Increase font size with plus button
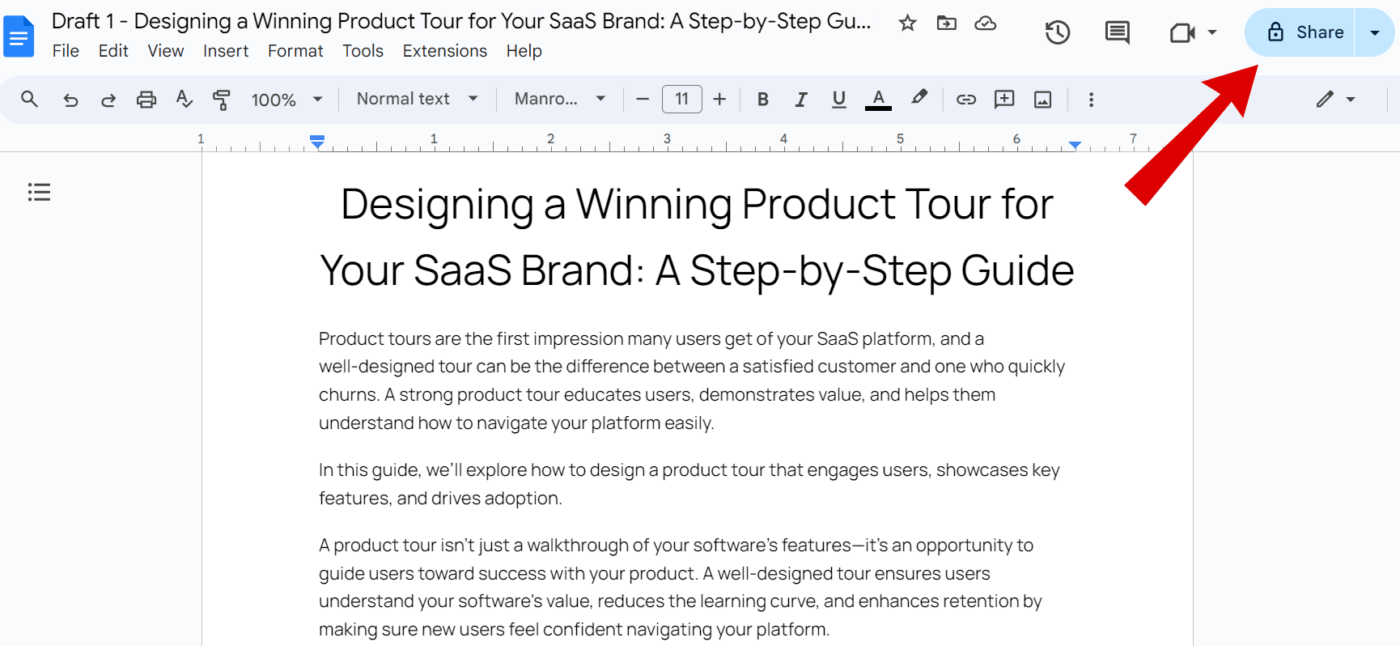 point(719,99)
